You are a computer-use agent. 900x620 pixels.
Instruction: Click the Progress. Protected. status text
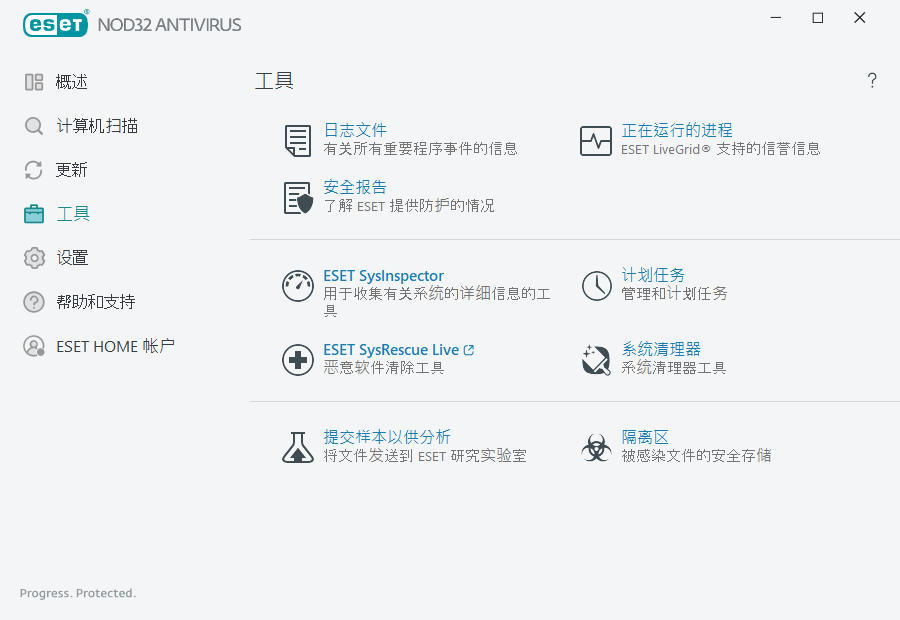[x=77, y=593]
